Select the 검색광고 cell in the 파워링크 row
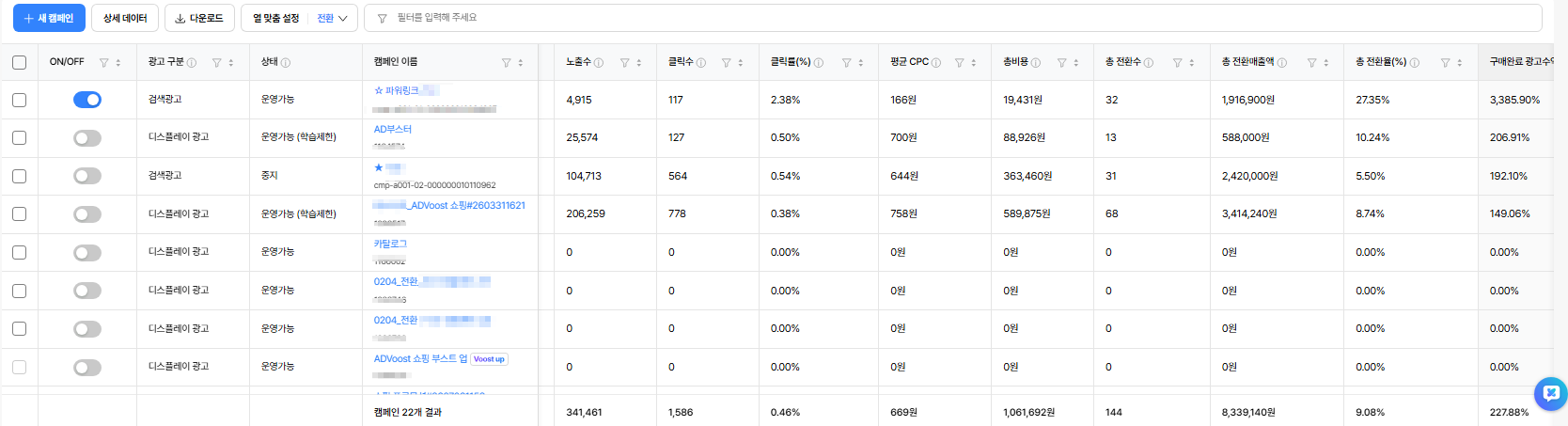 point(165,99)
